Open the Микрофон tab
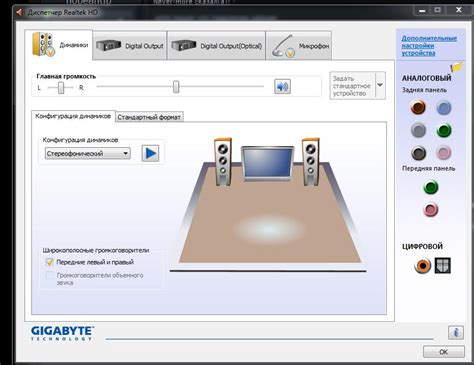 point(299,46)
